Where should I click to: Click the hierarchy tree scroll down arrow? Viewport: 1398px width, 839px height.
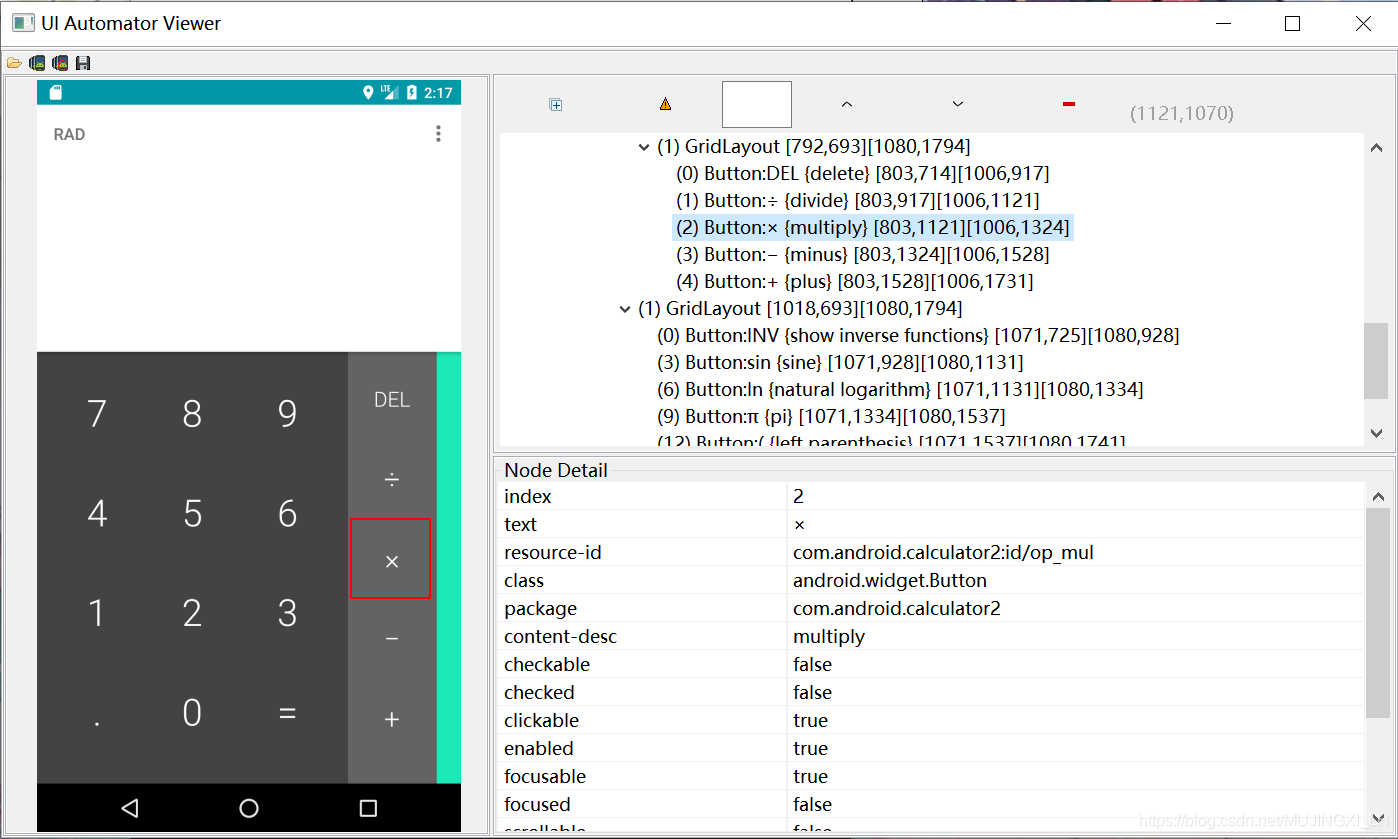(x=1377, y=433)
